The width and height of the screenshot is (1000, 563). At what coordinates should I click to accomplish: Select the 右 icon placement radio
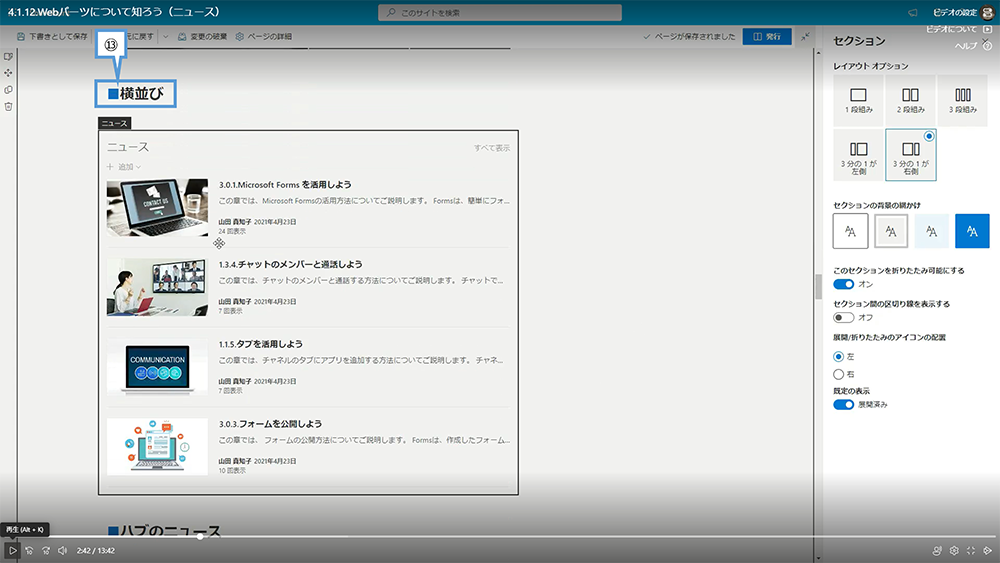point(839,374)
